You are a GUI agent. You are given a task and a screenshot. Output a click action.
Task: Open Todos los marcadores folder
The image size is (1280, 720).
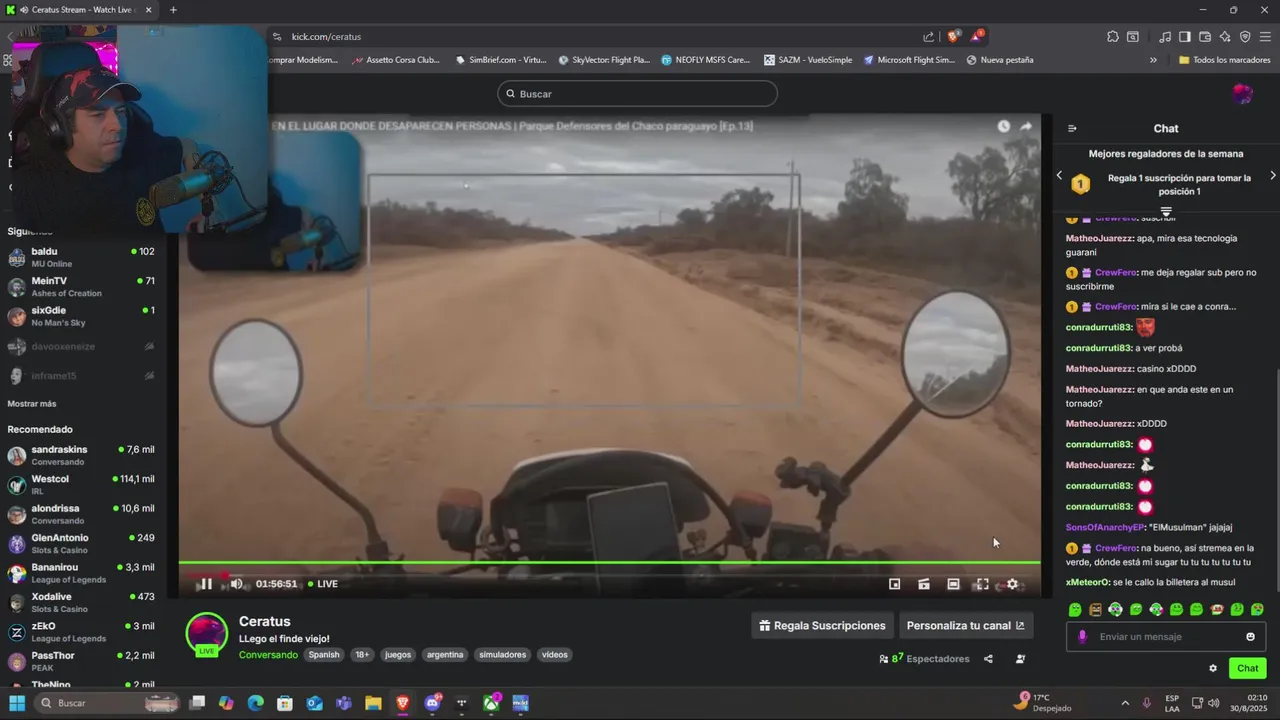coord(1224,60)
